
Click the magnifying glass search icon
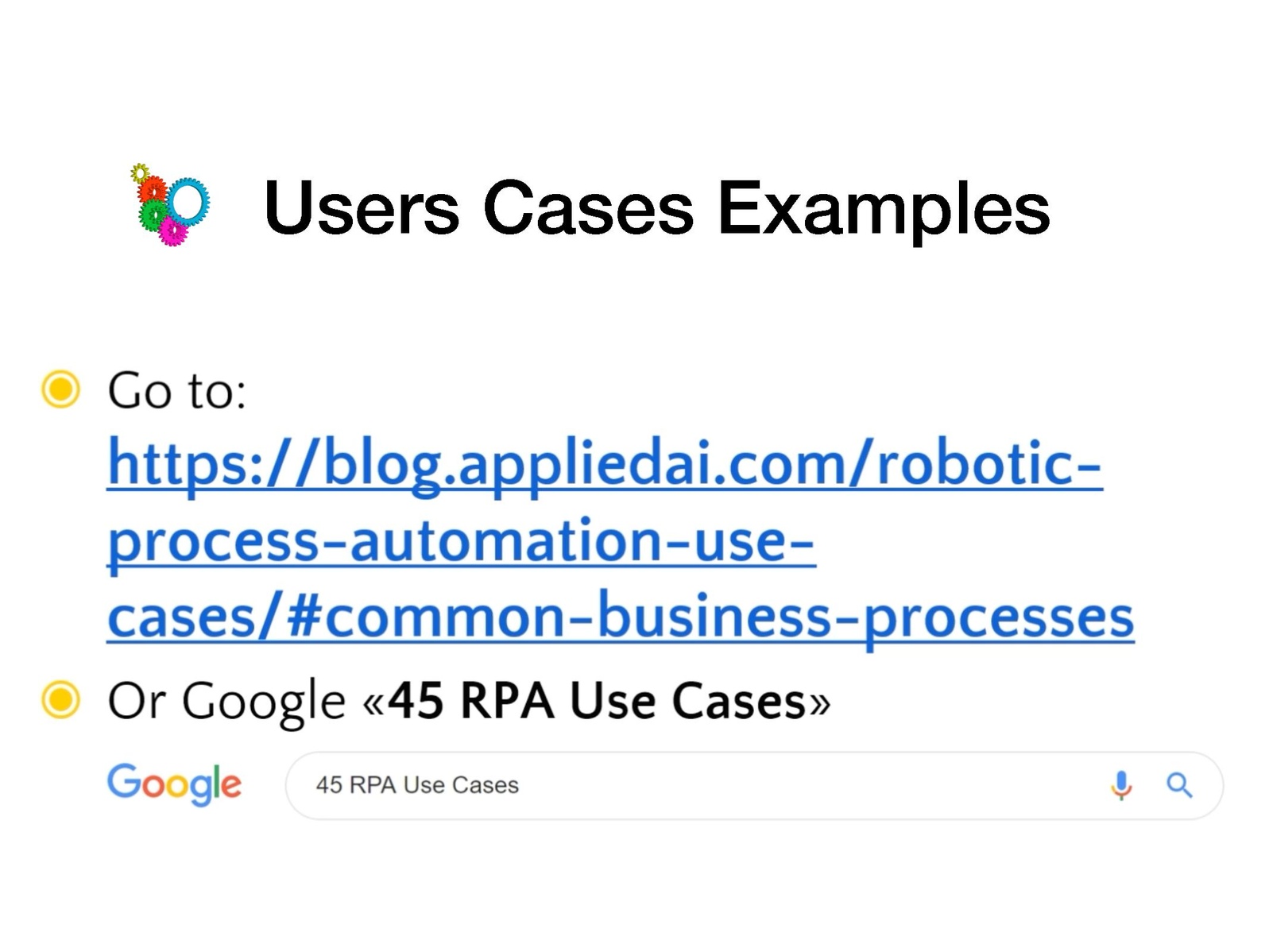[1179, 785]
